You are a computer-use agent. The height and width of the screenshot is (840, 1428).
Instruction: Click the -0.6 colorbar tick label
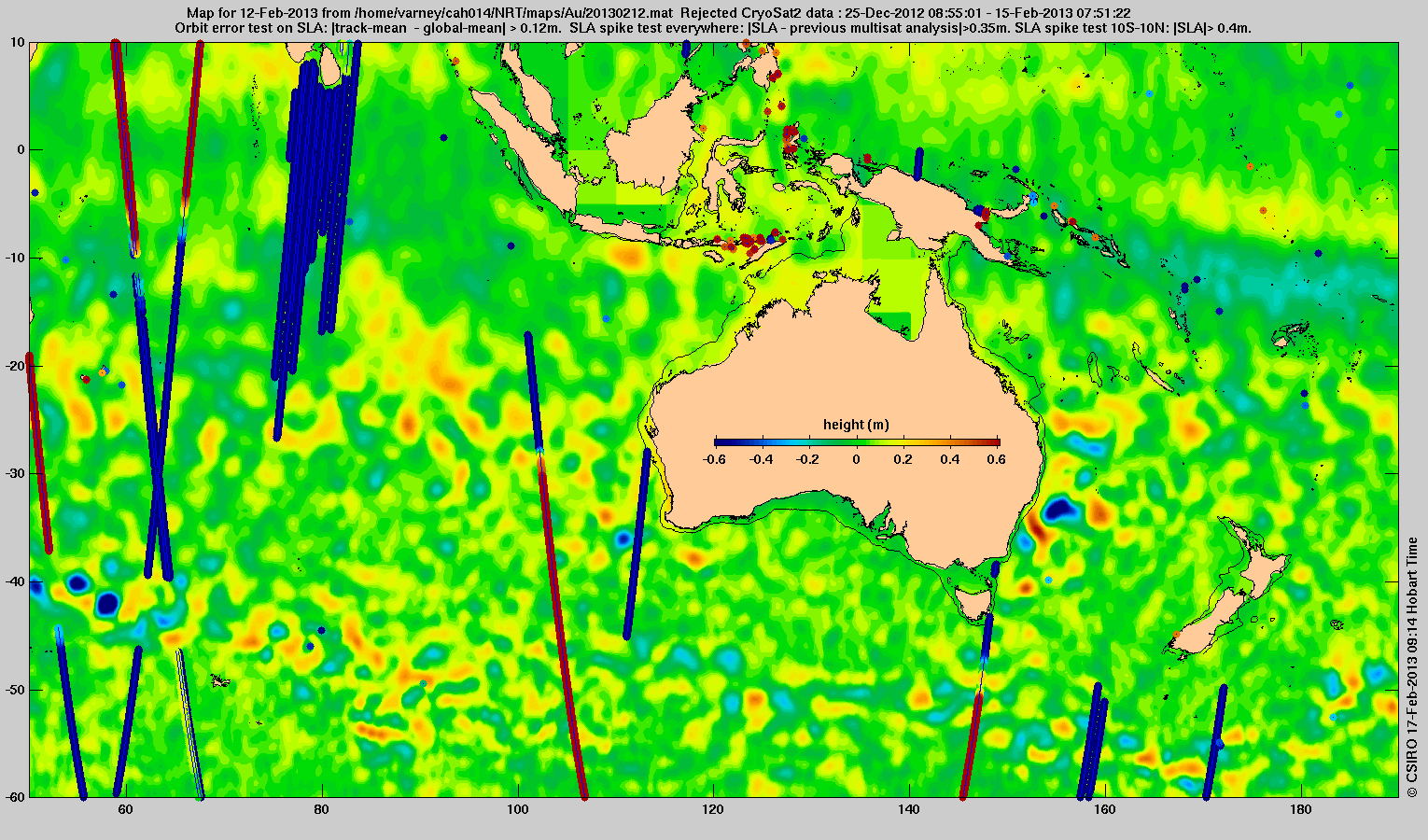[x=714, y=459]
